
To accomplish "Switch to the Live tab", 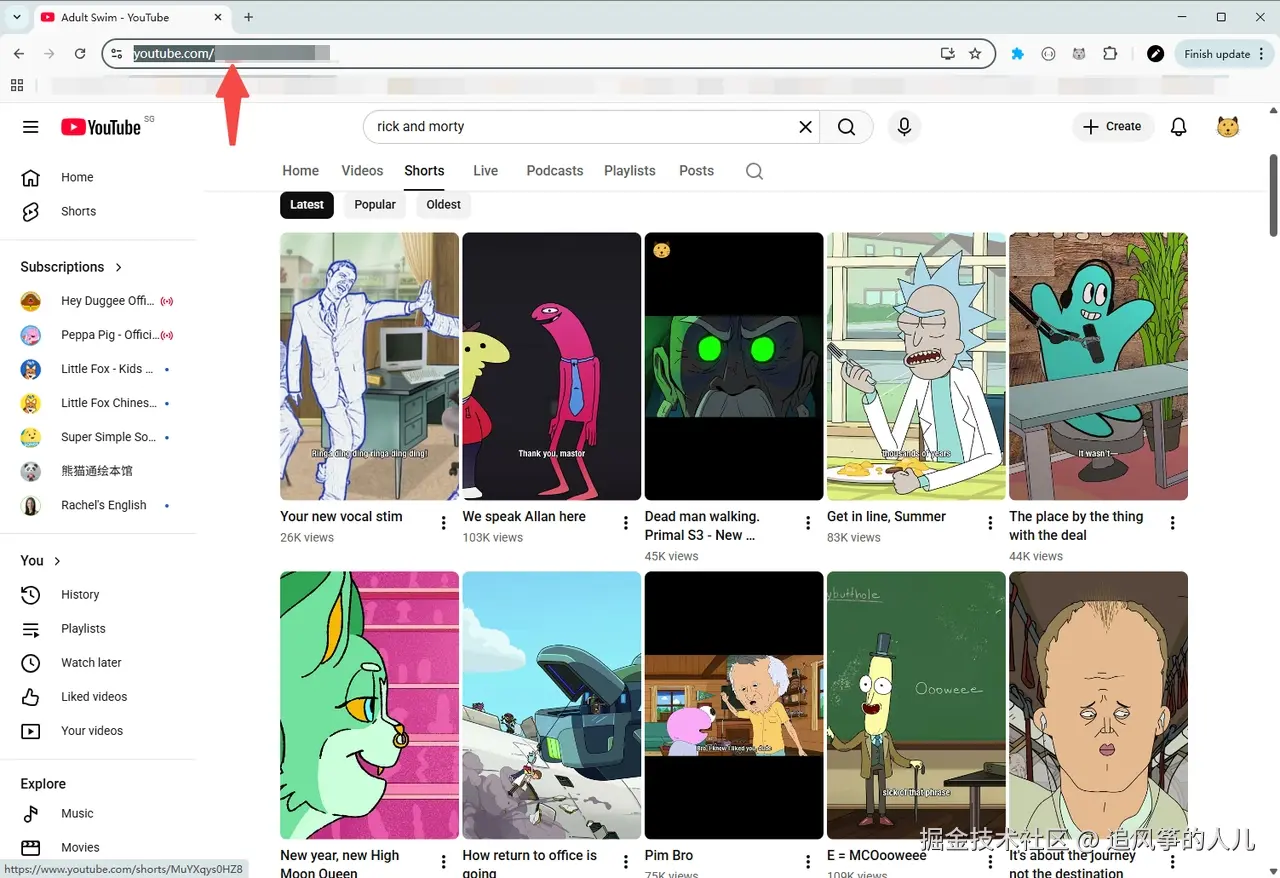I will (486, 171).
